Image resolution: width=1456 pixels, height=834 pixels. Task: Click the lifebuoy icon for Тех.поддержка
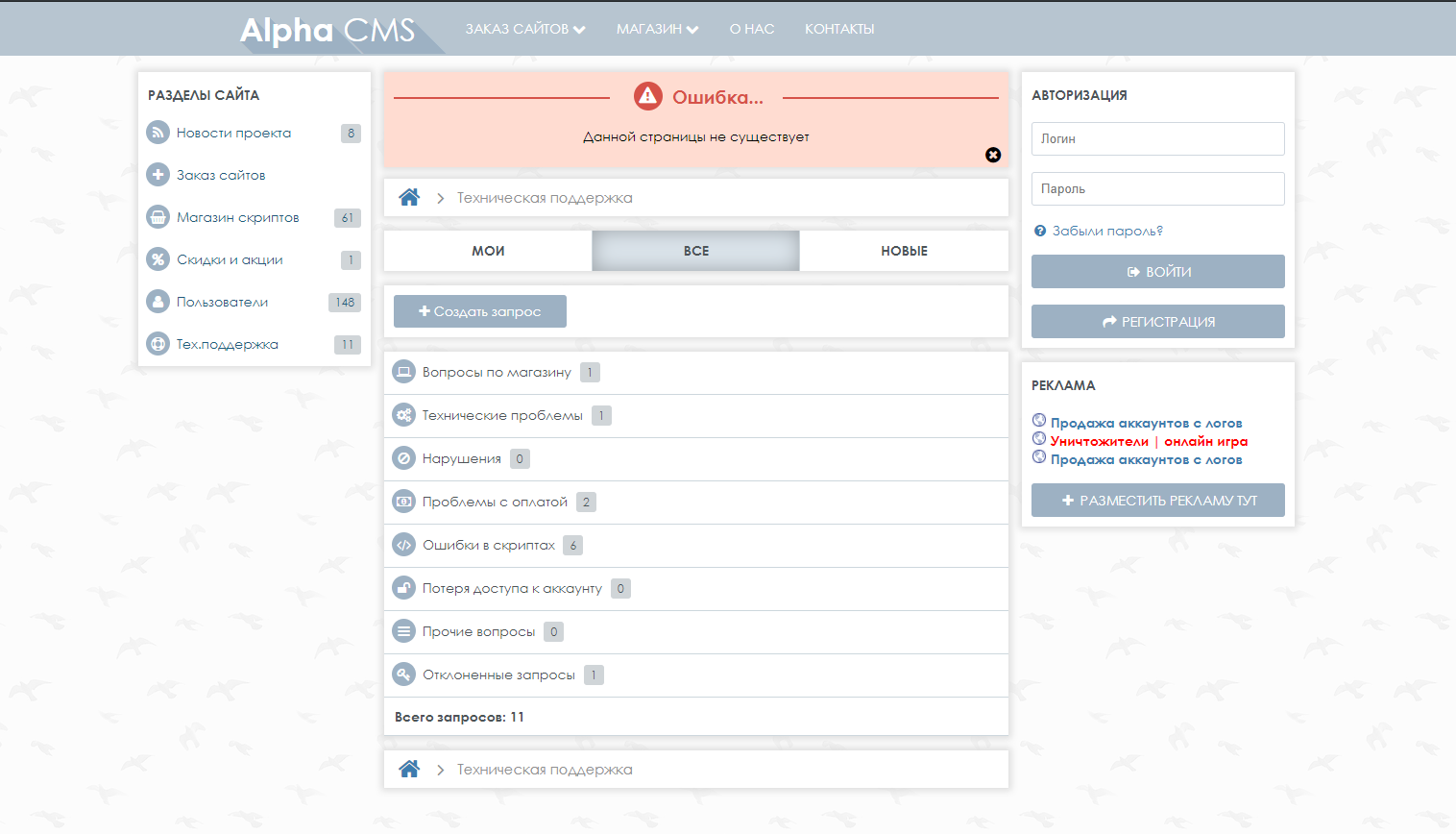click(158, 344)
